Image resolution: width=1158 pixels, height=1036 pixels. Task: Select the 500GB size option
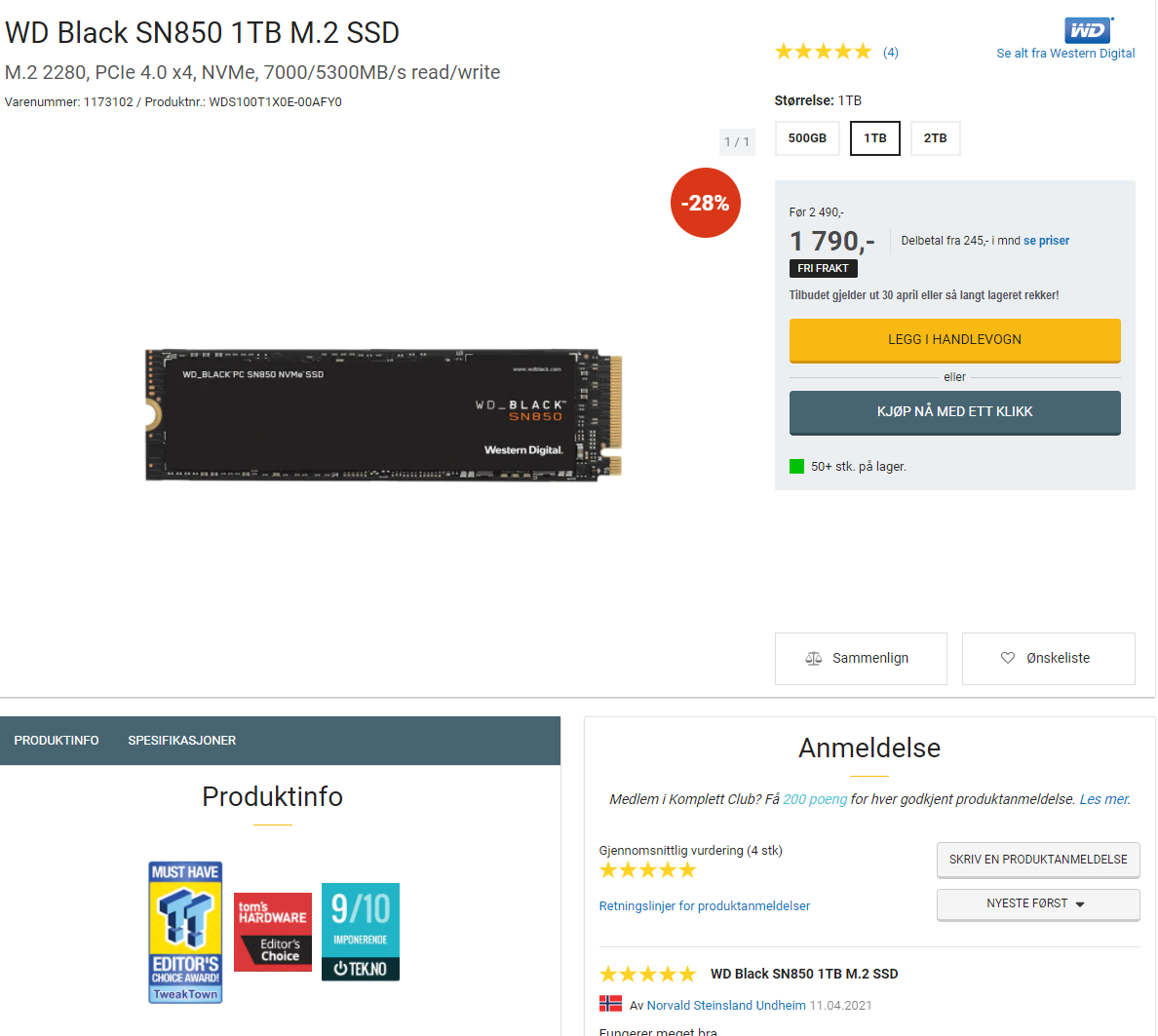[x=807, y=138]
